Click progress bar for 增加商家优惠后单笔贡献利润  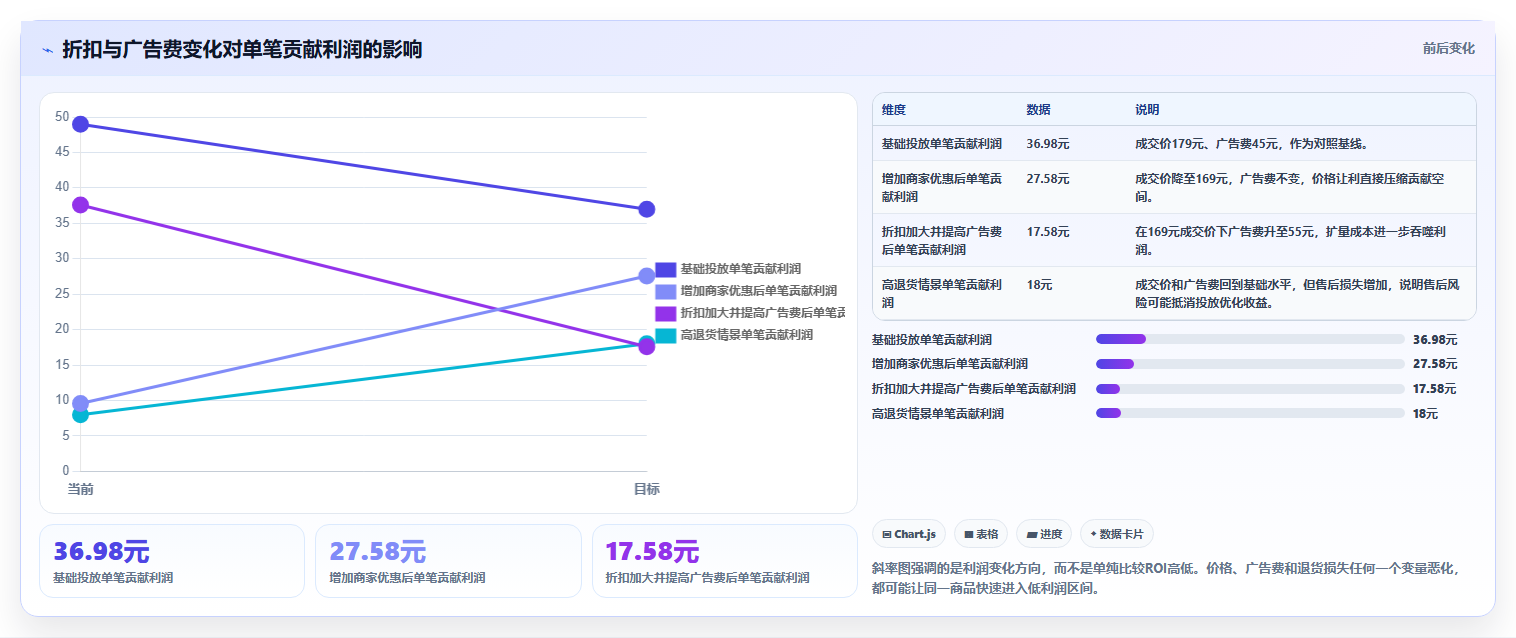[x=1250, y=364]
